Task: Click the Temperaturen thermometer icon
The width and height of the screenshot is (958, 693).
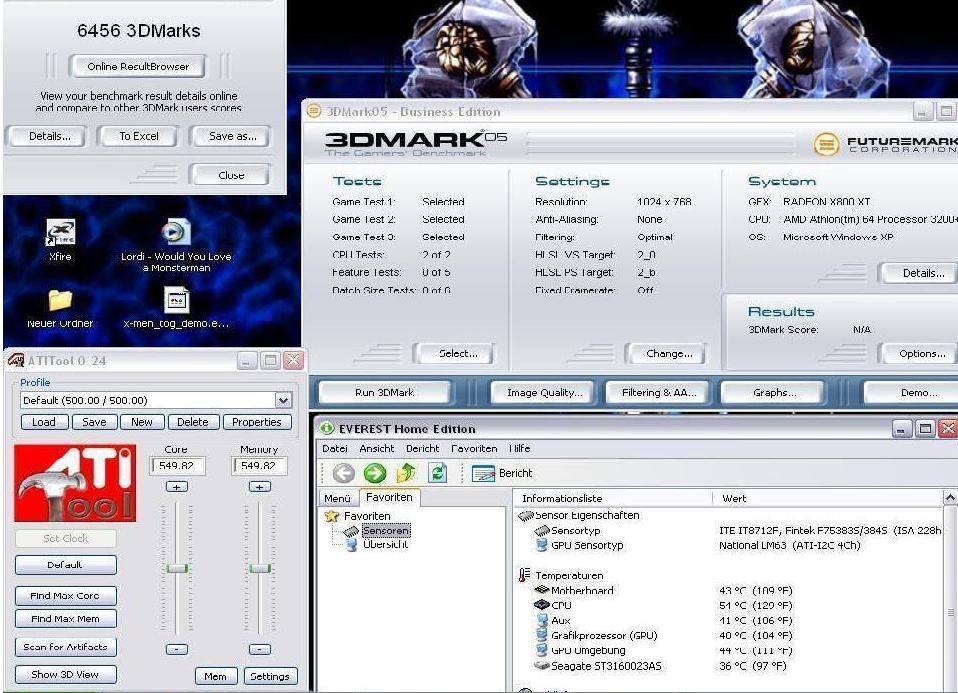Action: pyautogui.click(x=524, y=575)
